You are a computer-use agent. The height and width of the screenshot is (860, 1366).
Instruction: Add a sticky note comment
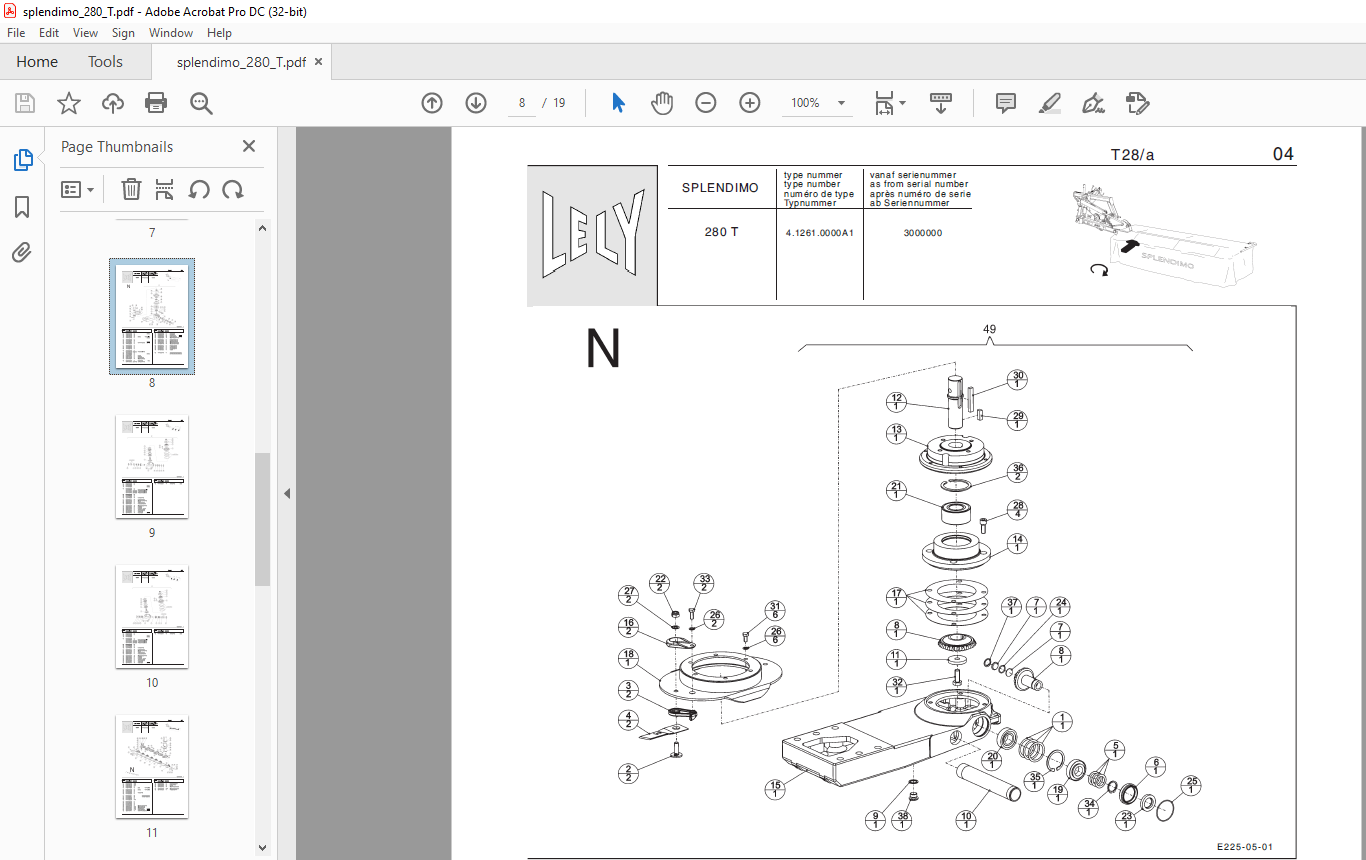pyautogui.click(x=1006, y=103)
